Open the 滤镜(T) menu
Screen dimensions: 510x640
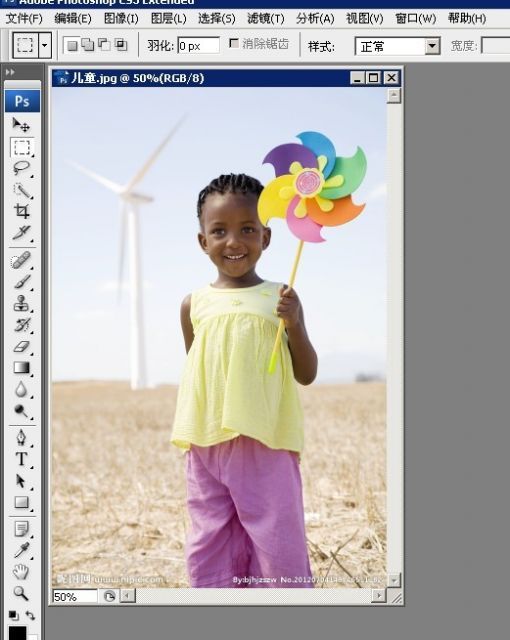coord(266,18)
